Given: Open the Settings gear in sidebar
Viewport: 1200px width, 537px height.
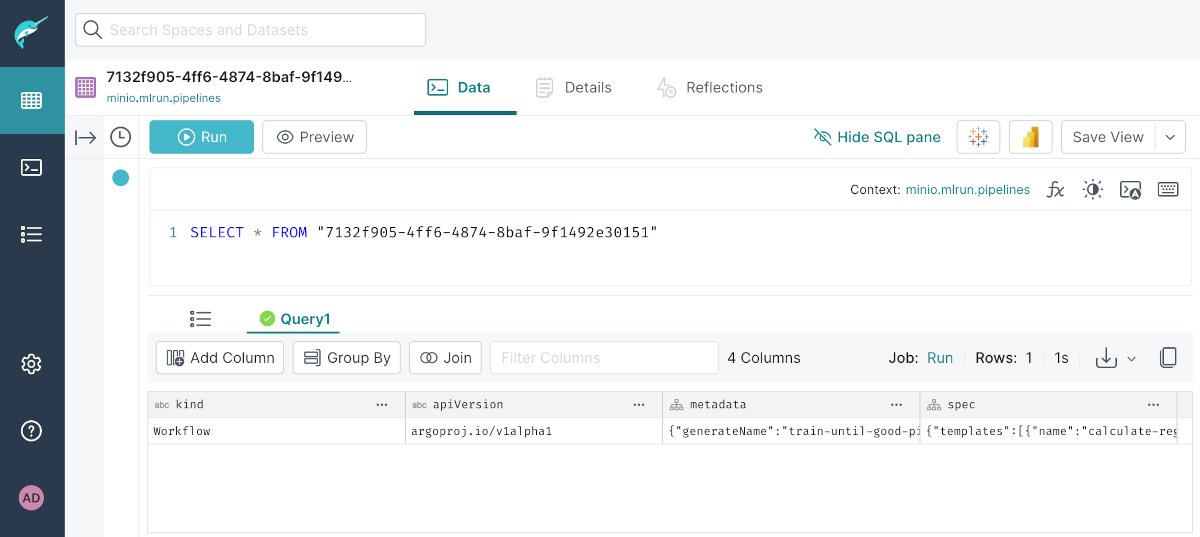Looking at the screenshot, I should pos(31,363).
